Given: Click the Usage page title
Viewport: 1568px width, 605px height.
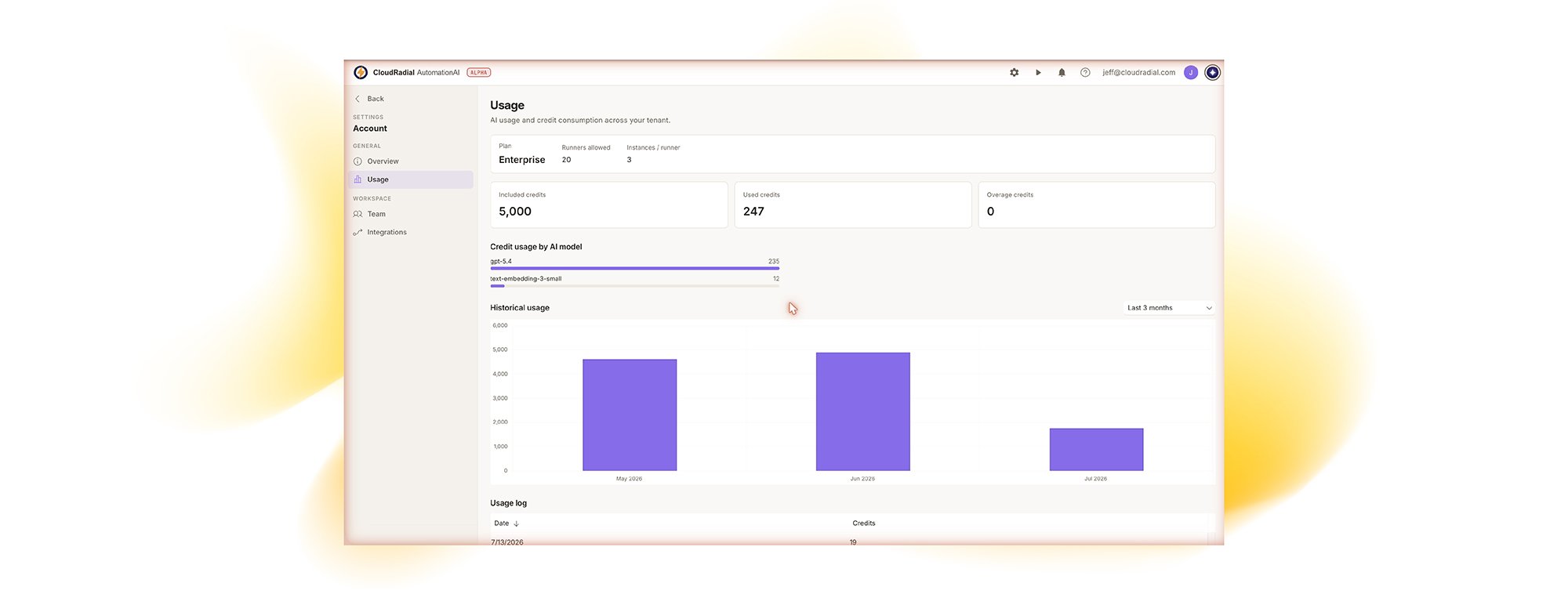Looking at the screenshot, I should (507, 105).
